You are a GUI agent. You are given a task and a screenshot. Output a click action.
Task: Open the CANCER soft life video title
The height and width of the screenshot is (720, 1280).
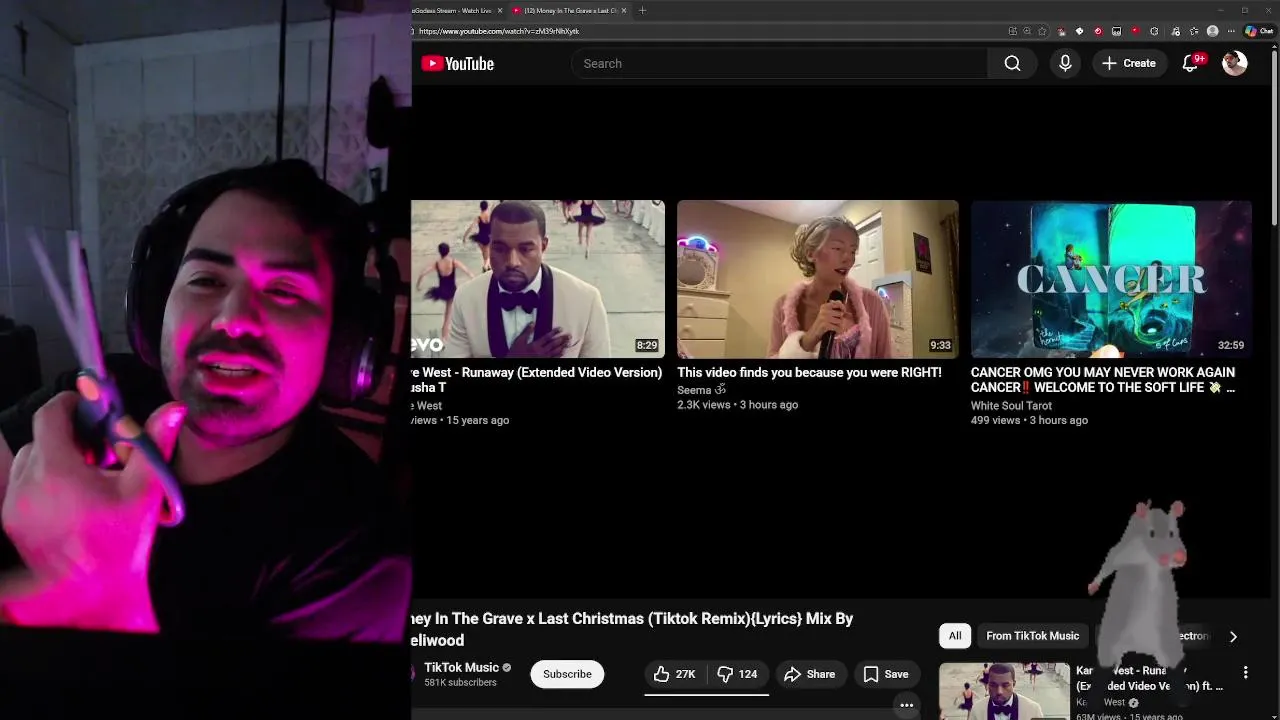[x=1103, y=380]
